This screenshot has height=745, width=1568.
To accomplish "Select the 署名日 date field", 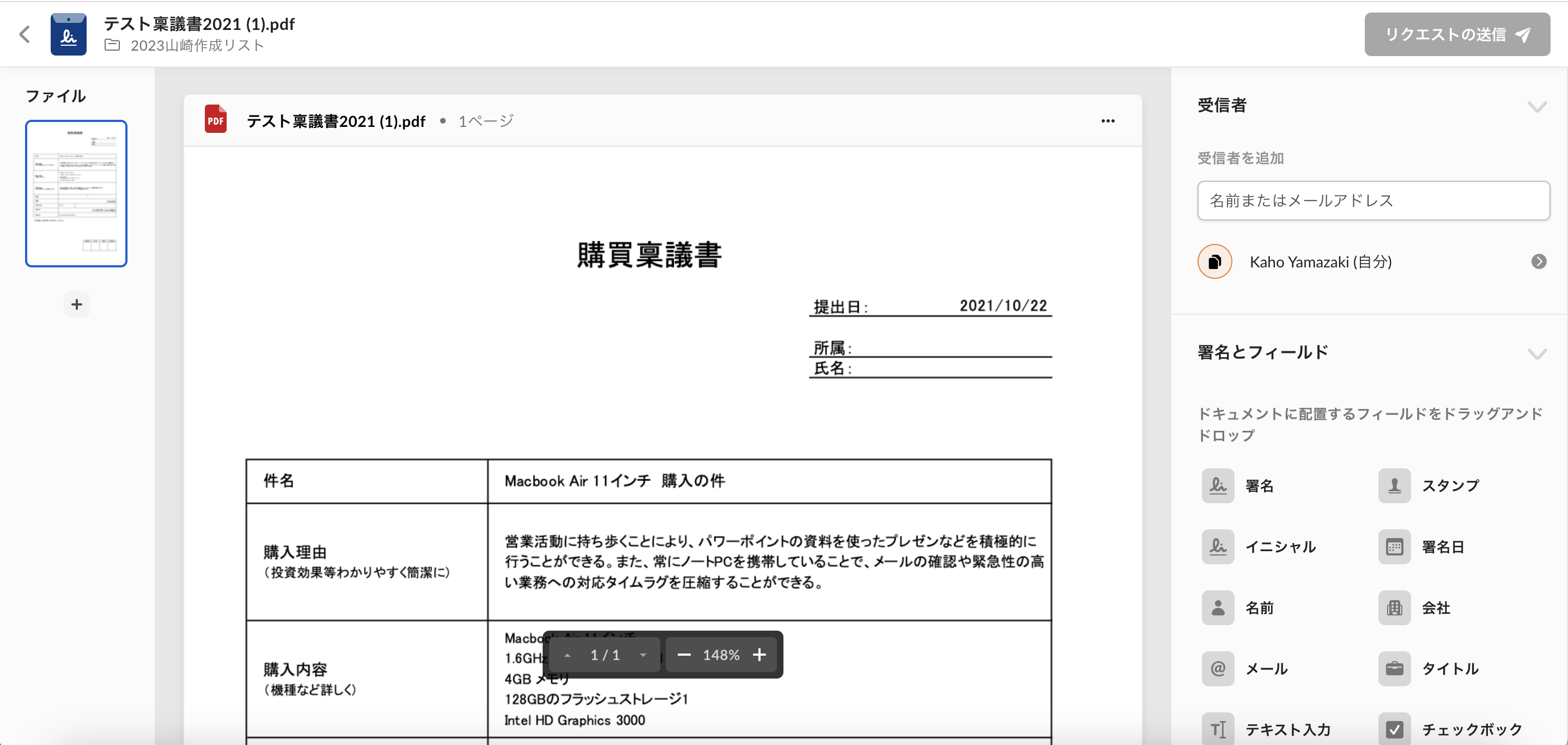I will 1421,546.
